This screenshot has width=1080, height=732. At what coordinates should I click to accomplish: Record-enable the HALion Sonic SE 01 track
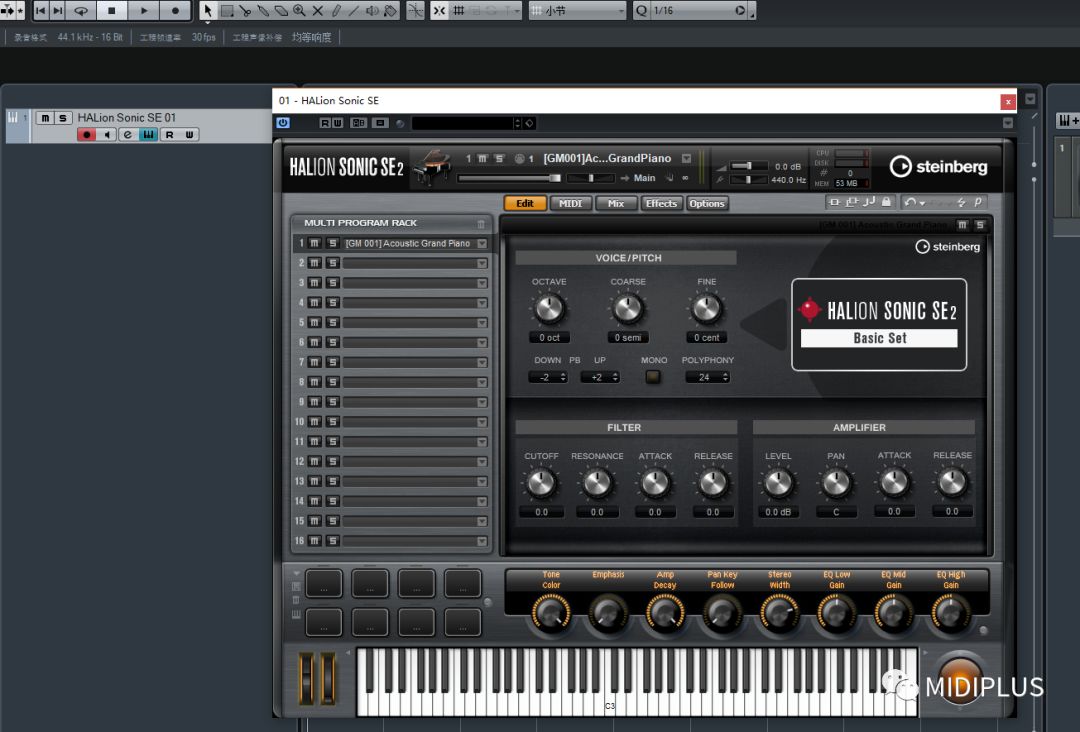click(86, 134)
